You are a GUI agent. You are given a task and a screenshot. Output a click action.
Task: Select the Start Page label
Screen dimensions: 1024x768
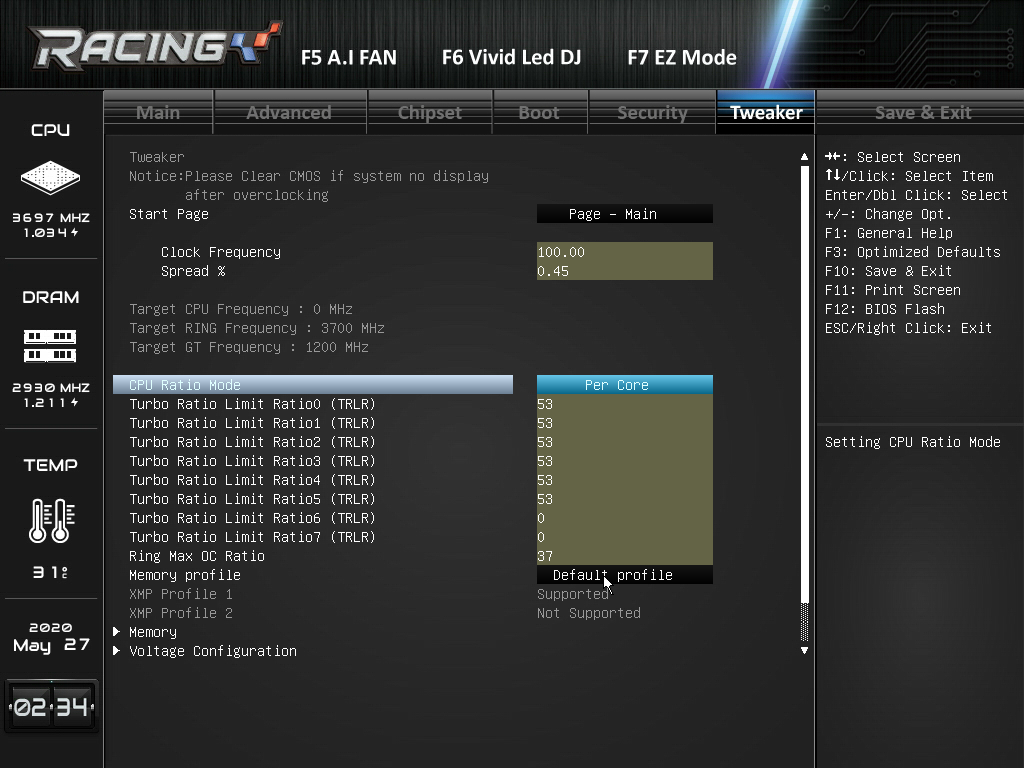point(168,214)
